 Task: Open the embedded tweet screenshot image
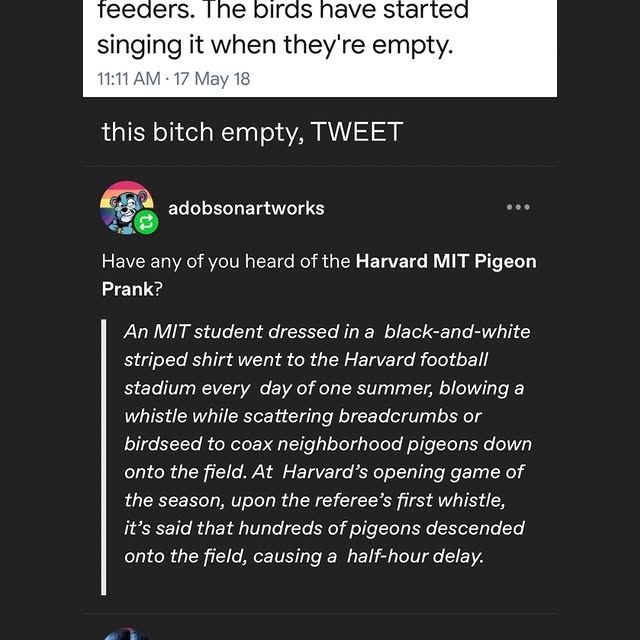coord(320,40)
